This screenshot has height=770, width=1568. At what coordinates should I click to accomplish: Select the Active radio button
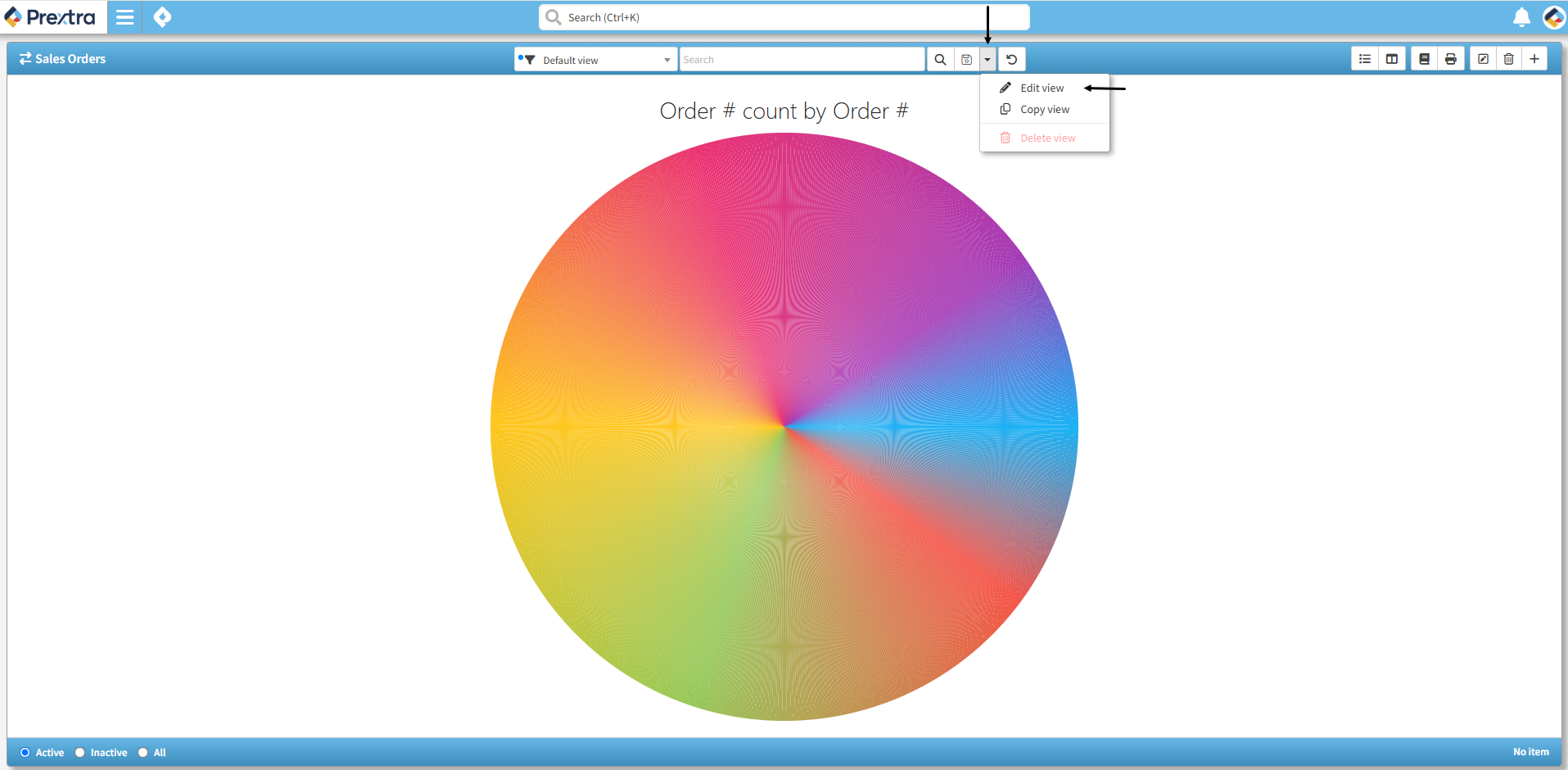point(25,753)
